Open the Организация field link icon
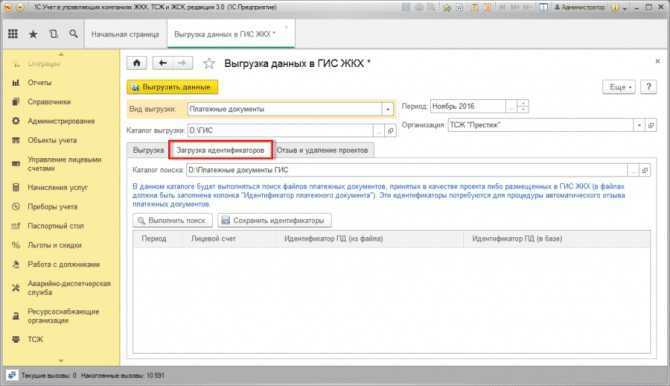This screenshot has width=670, height=386. (651, 125)
